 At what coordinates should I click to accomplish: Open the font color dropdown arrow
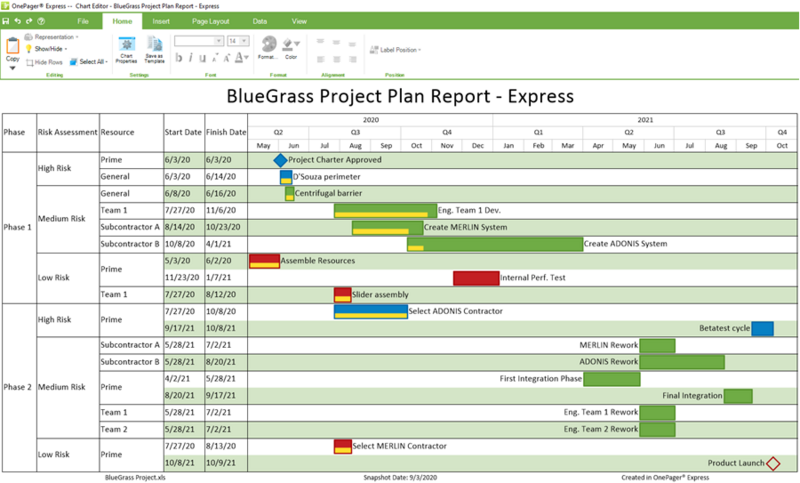246,58
